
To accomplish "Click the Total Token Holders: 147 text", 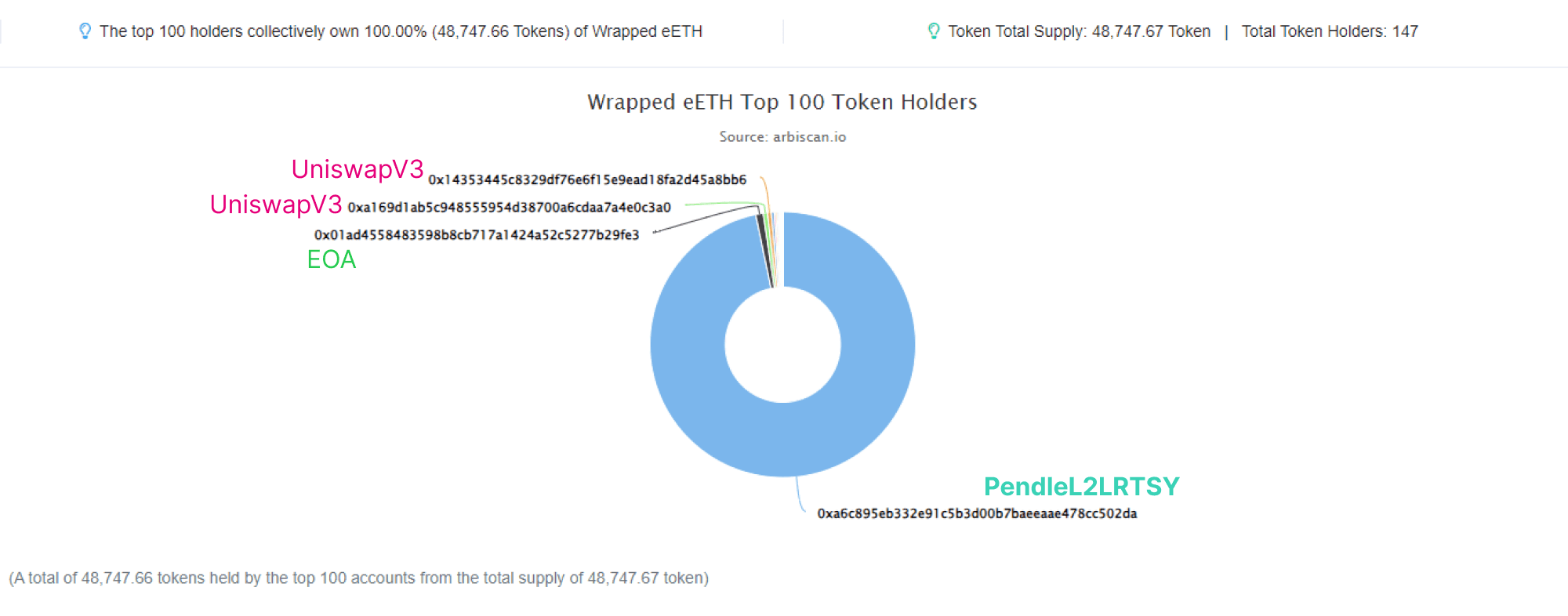I will [x=1330, y=31].
